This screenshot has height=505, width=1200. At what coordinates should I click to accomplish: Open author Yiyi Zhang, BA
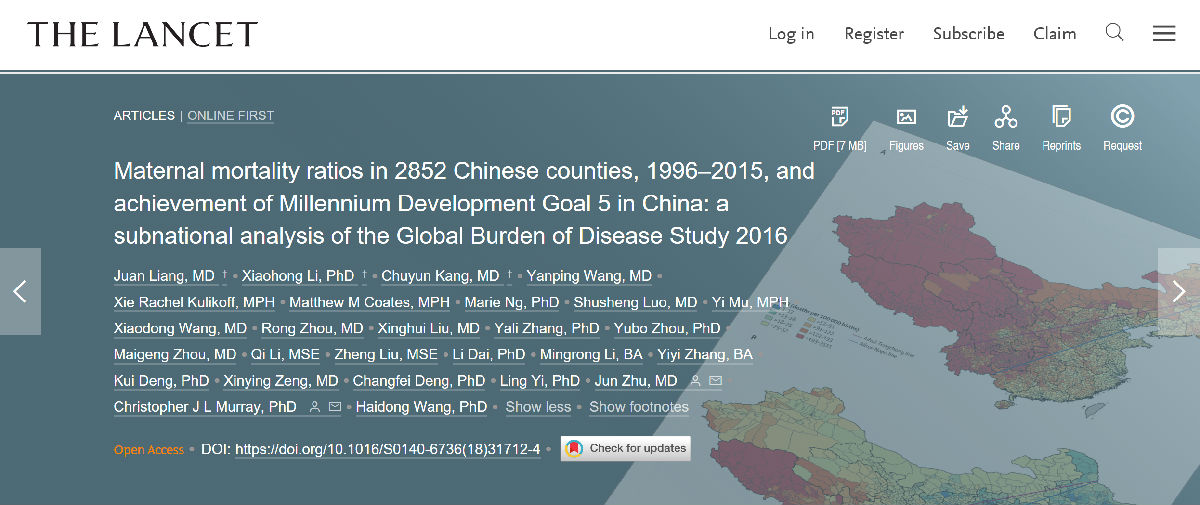point(705,355)
